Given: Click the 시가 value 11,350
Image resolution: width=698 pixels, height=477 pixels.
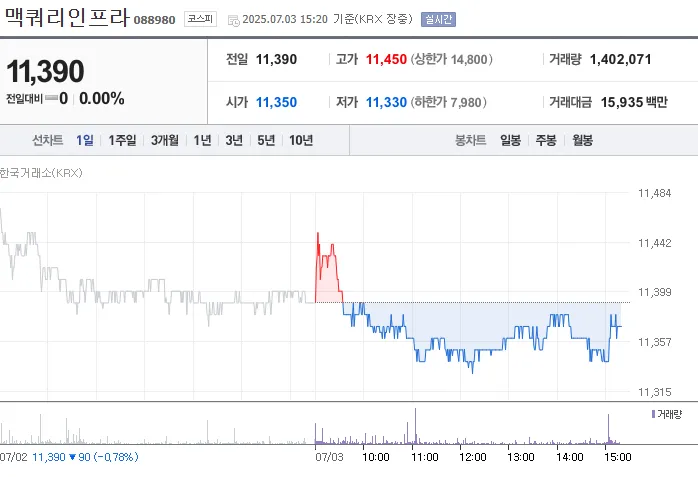Looking at the screenshot, I should 276,102.
